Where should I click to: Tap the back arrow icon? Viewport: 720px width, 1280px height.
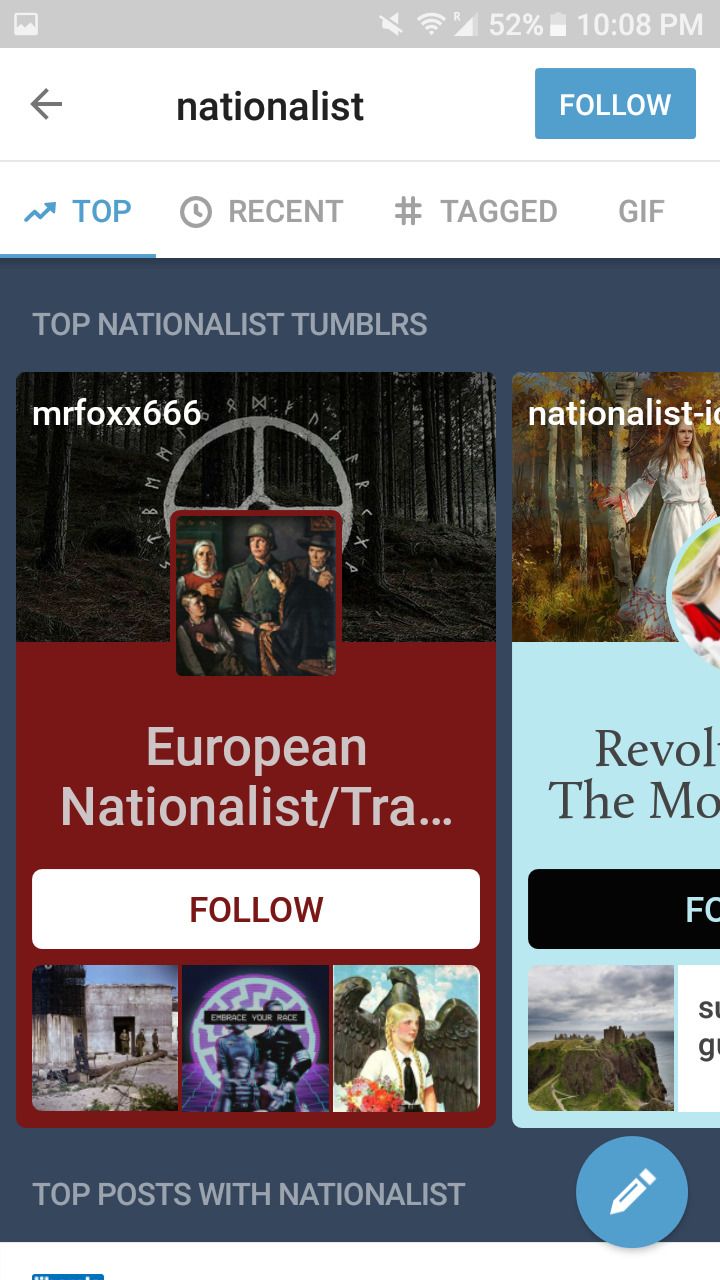(46, 104)
